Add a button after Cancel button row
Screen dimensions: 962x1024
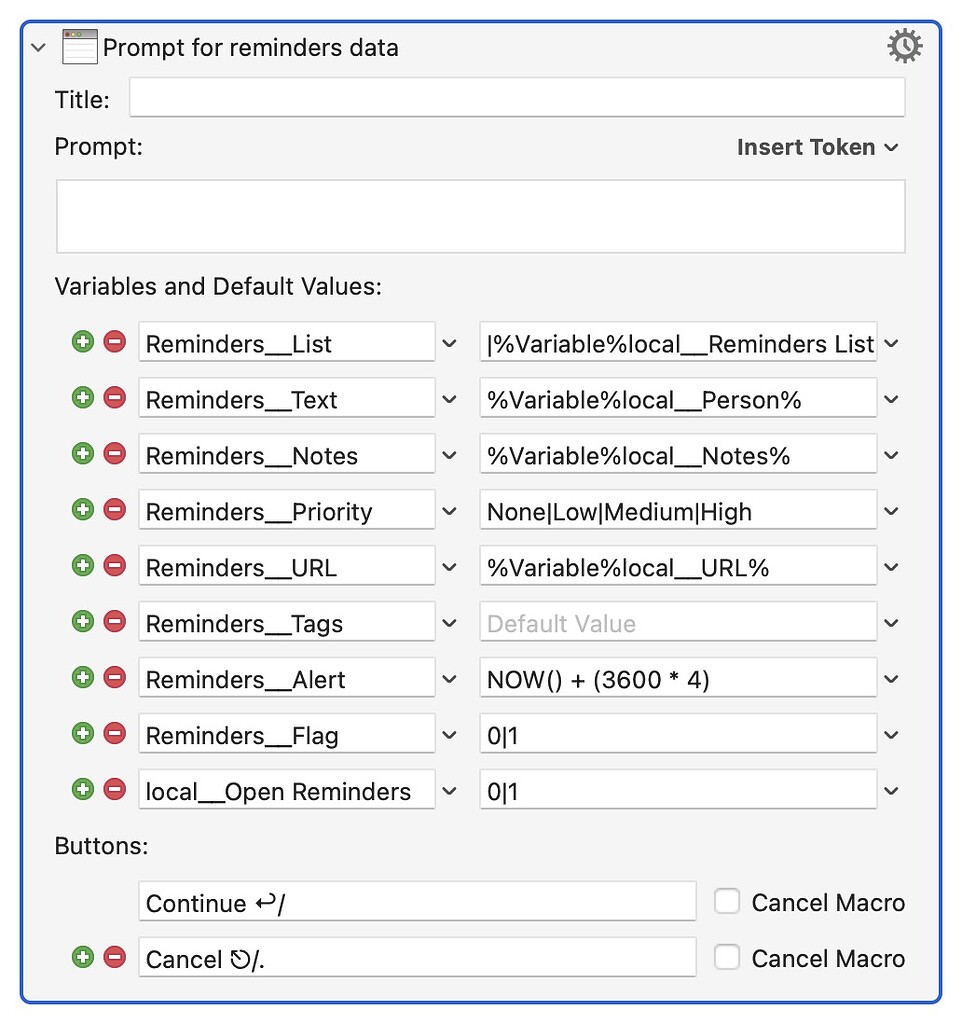point(83,958)
